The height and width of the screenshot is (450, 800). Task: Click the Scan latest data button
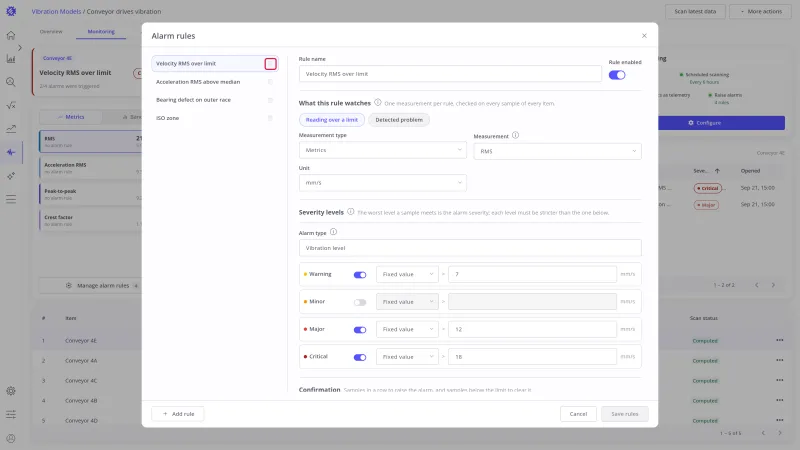[695, 11]
